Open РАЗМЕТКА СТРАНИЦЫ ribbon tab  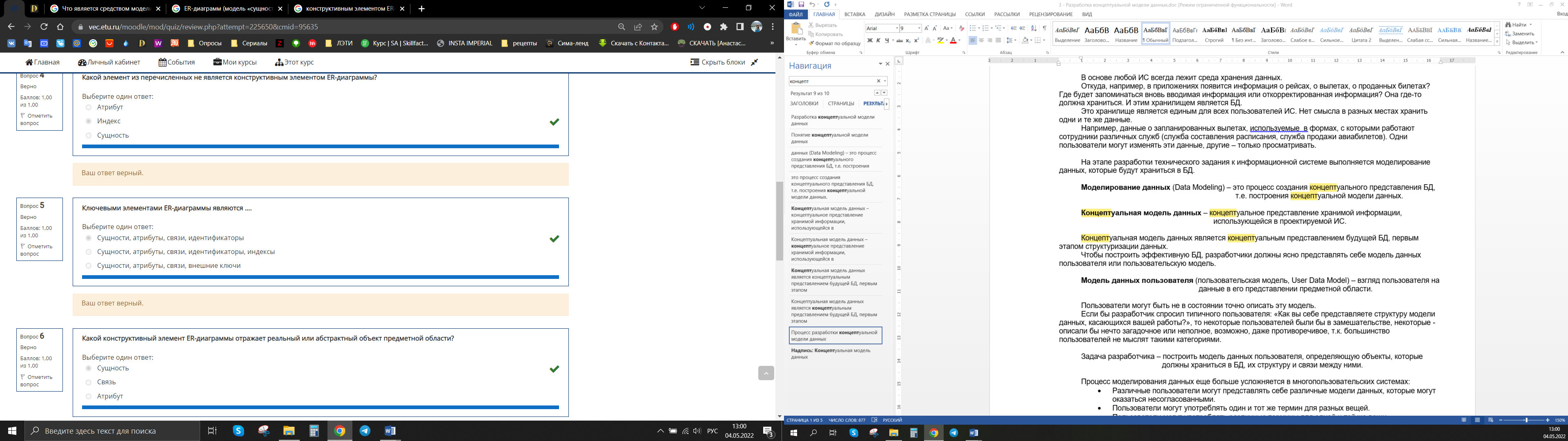(x=930, y=14)
